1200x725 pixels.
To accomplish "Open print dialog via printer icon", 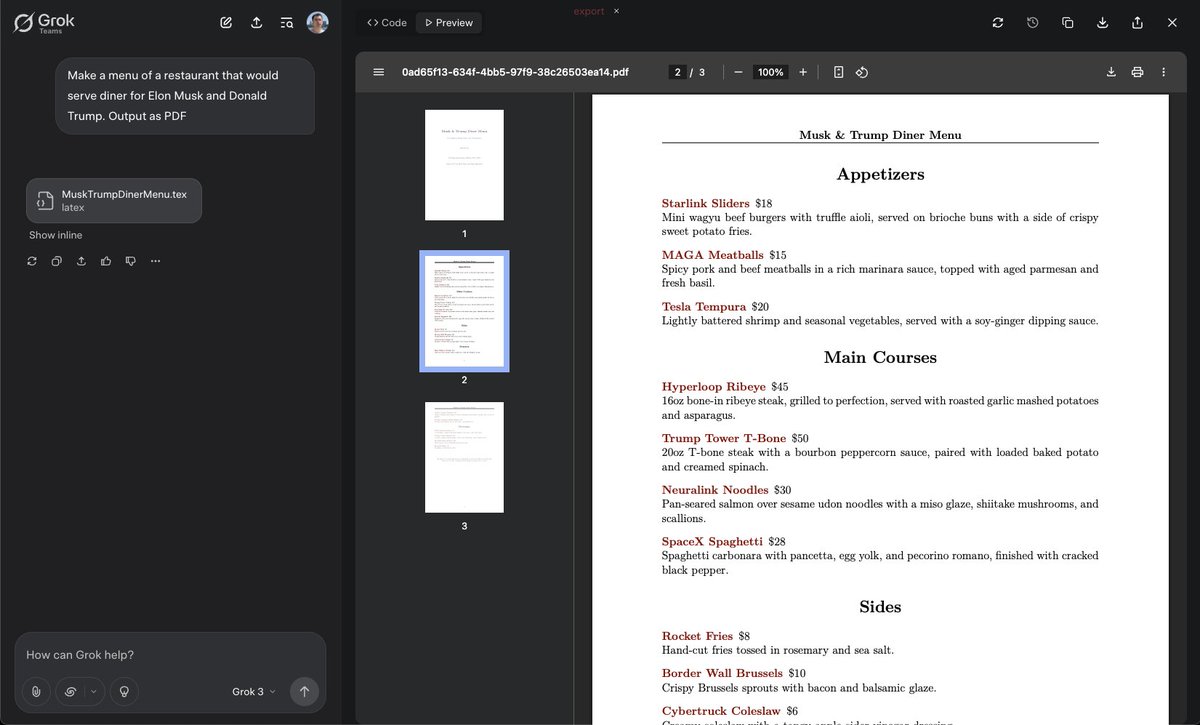I will tap(1137, 72).
